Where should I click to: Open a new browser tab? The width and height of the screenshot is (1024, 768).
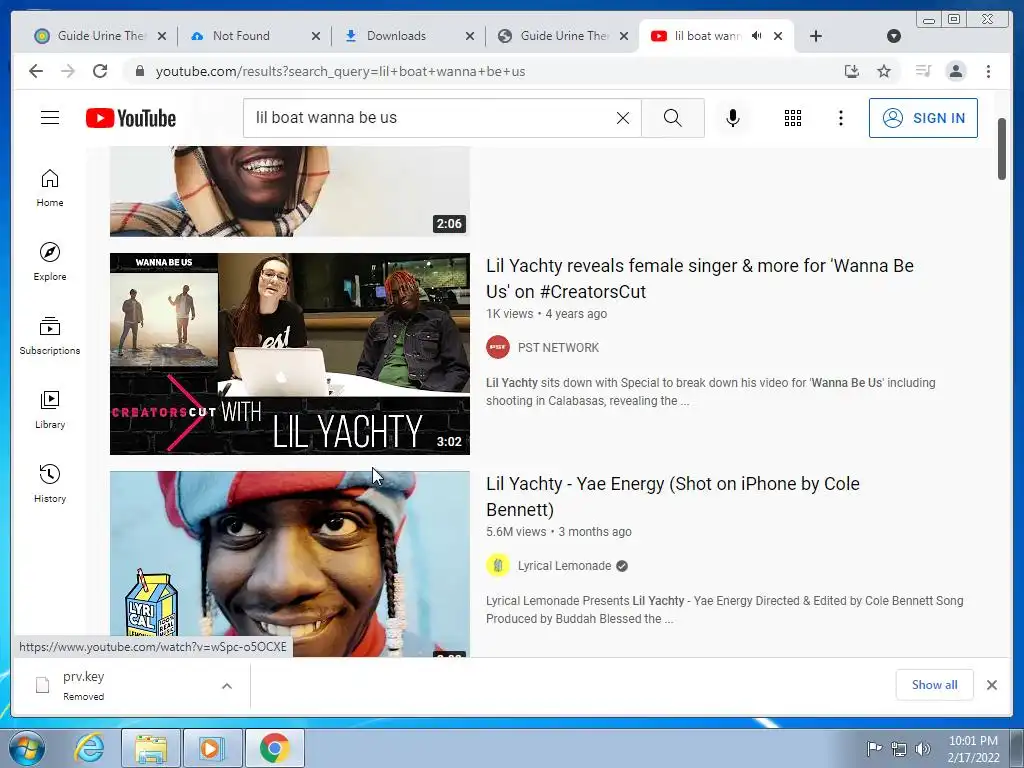click(816, 36)
